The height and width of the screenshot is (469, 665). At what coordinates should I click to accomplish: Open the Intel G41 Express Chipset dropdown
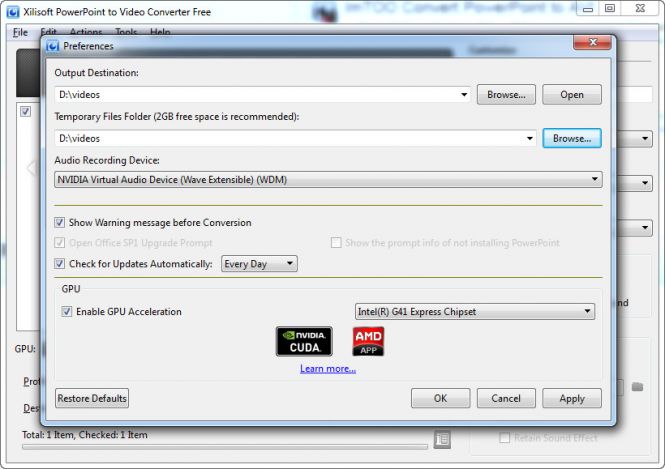(x=475, y=312)
